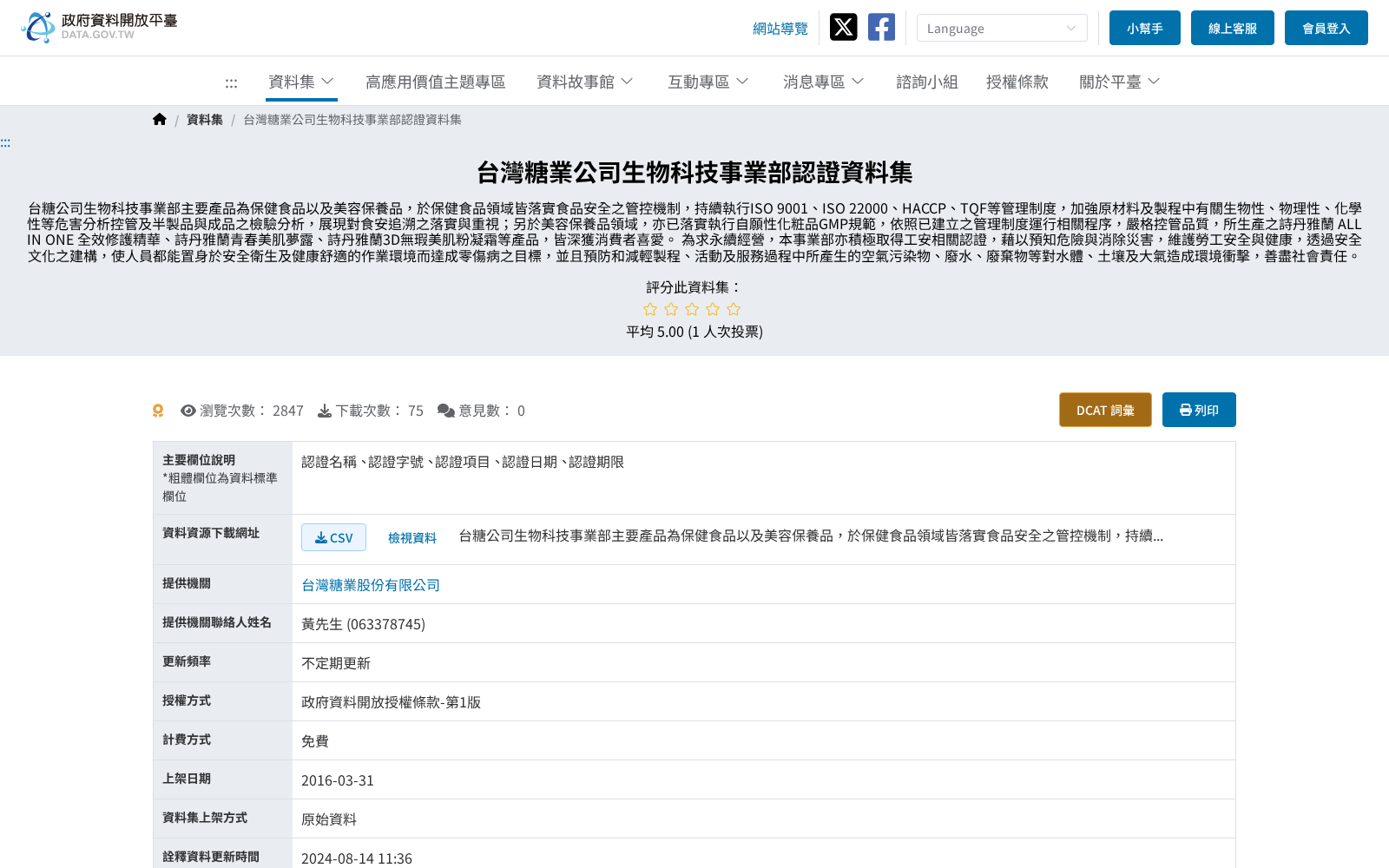Open the 台灣糖業股份有限公司 provider link

[x=371, y=585]
